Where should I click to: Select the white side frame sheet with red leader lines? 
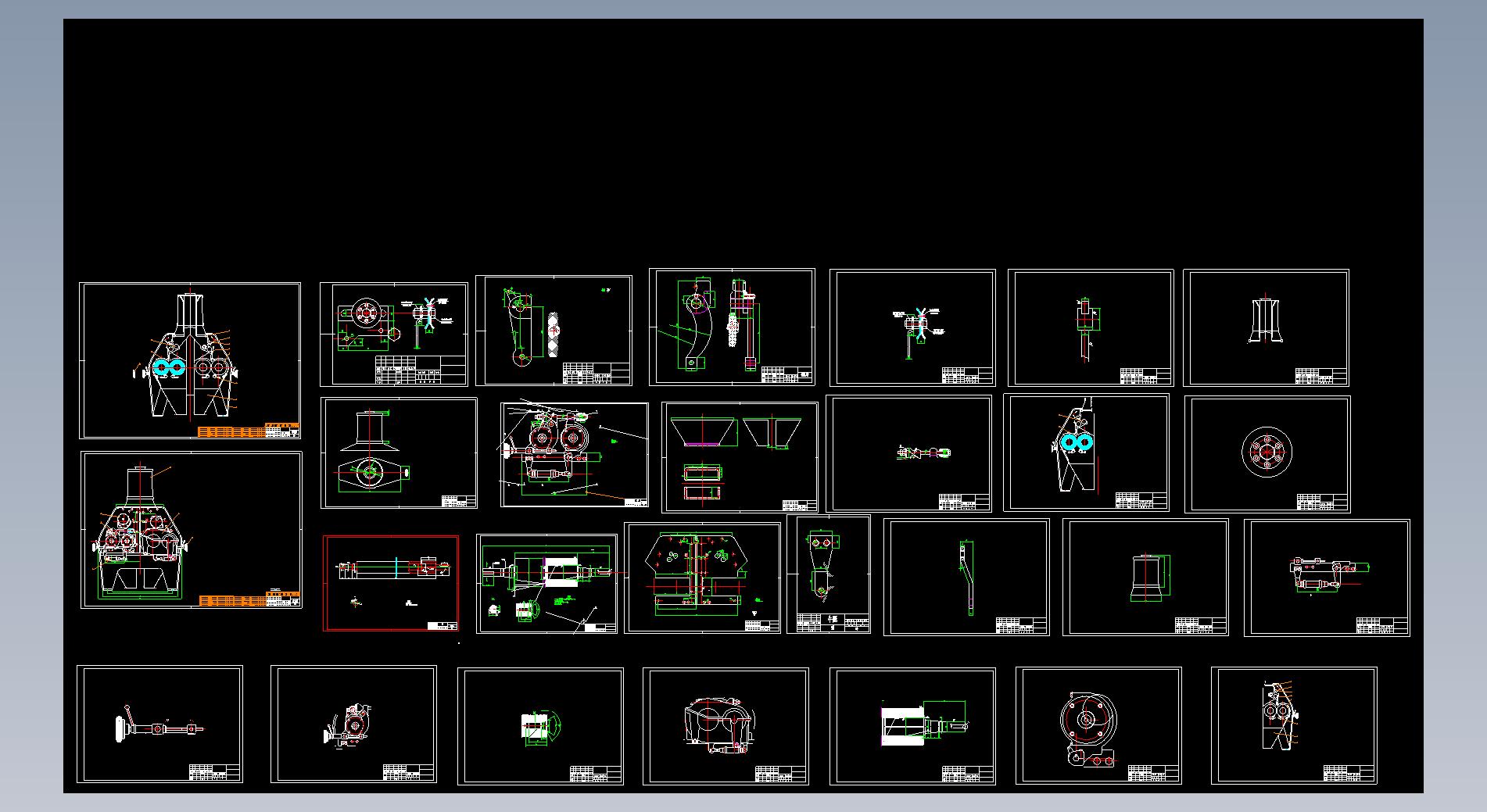point(1294,725)
